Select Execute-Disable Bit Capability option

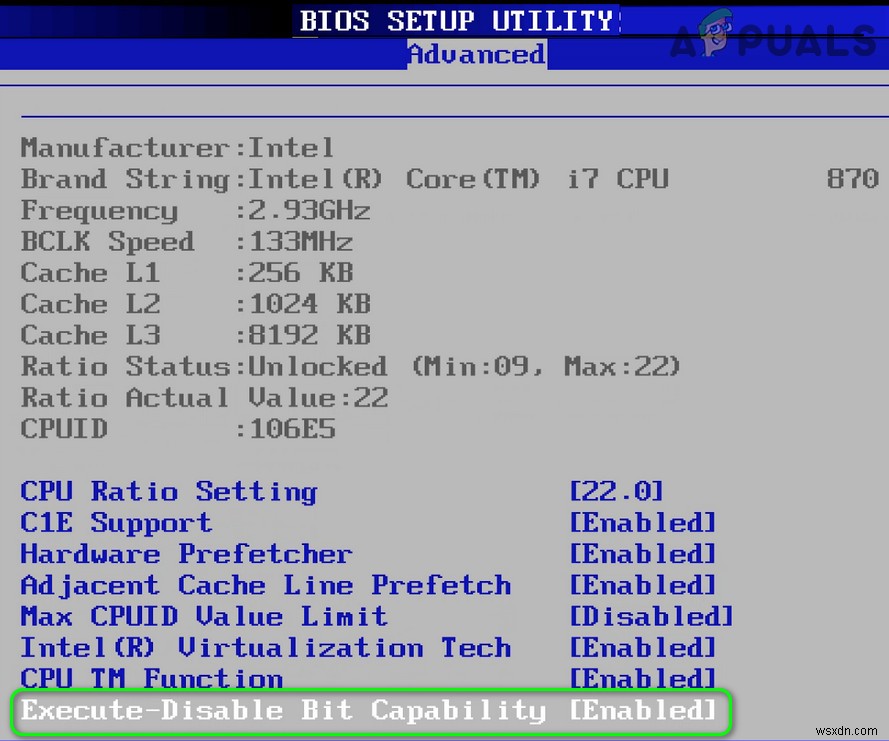(283, 710)
